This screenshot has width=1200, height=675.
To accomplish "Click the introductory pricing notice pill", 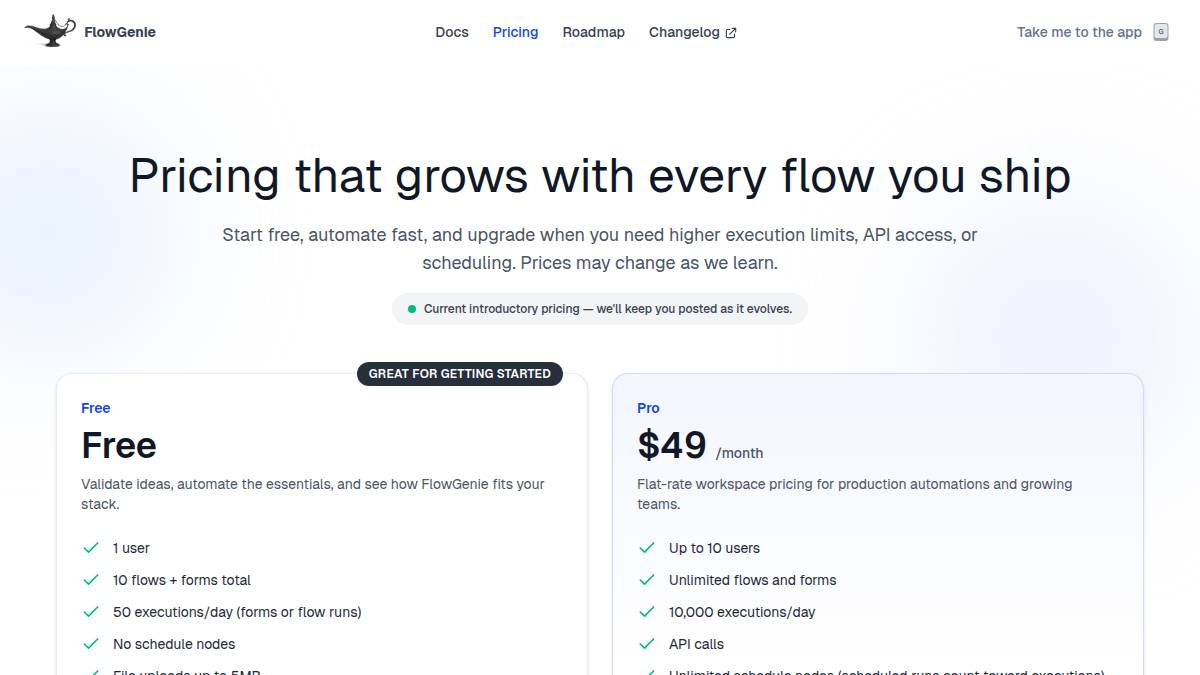I will click(x=600, y=309).
